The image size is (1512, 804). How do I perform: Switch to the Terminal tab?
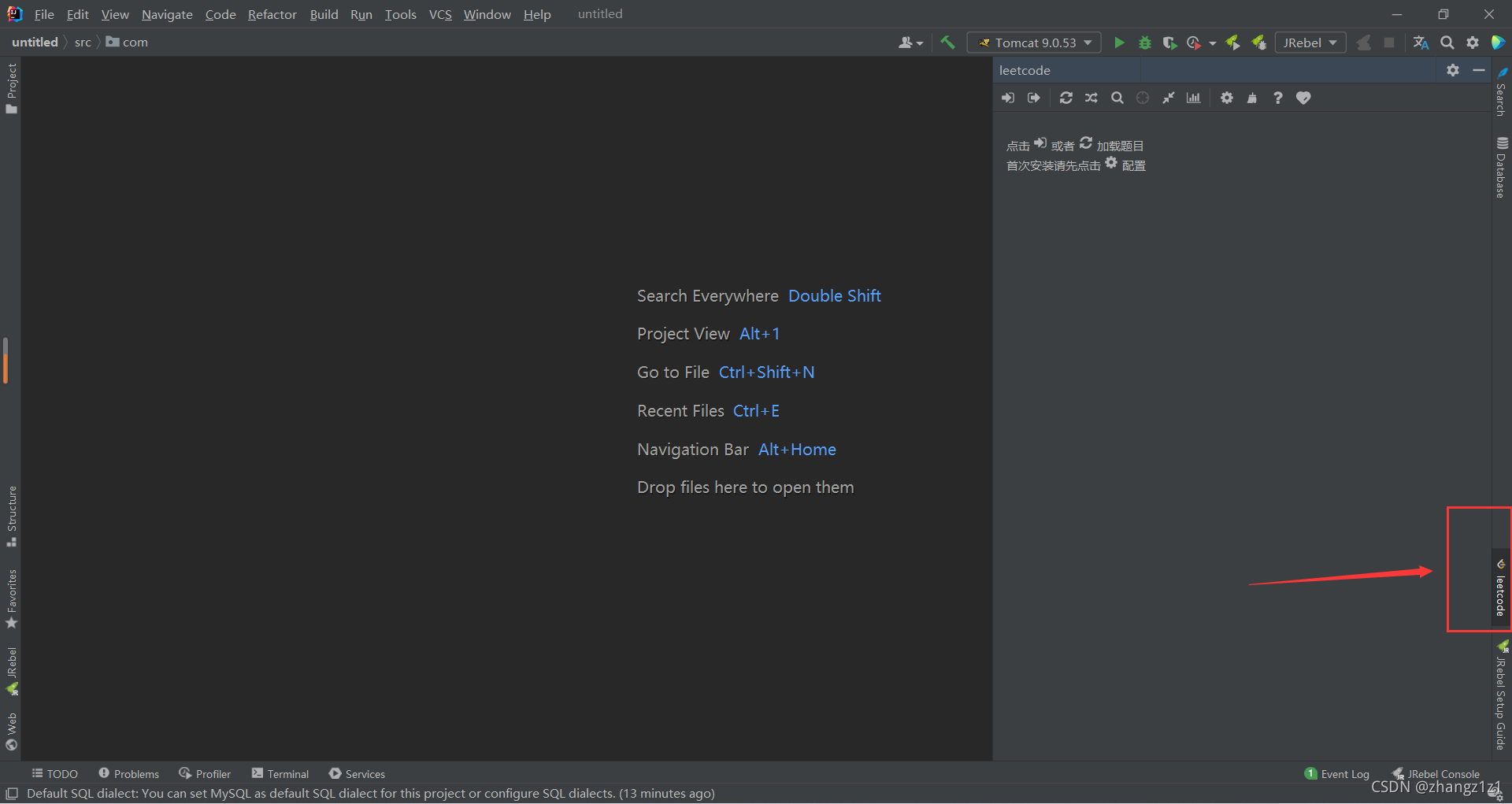280,774
